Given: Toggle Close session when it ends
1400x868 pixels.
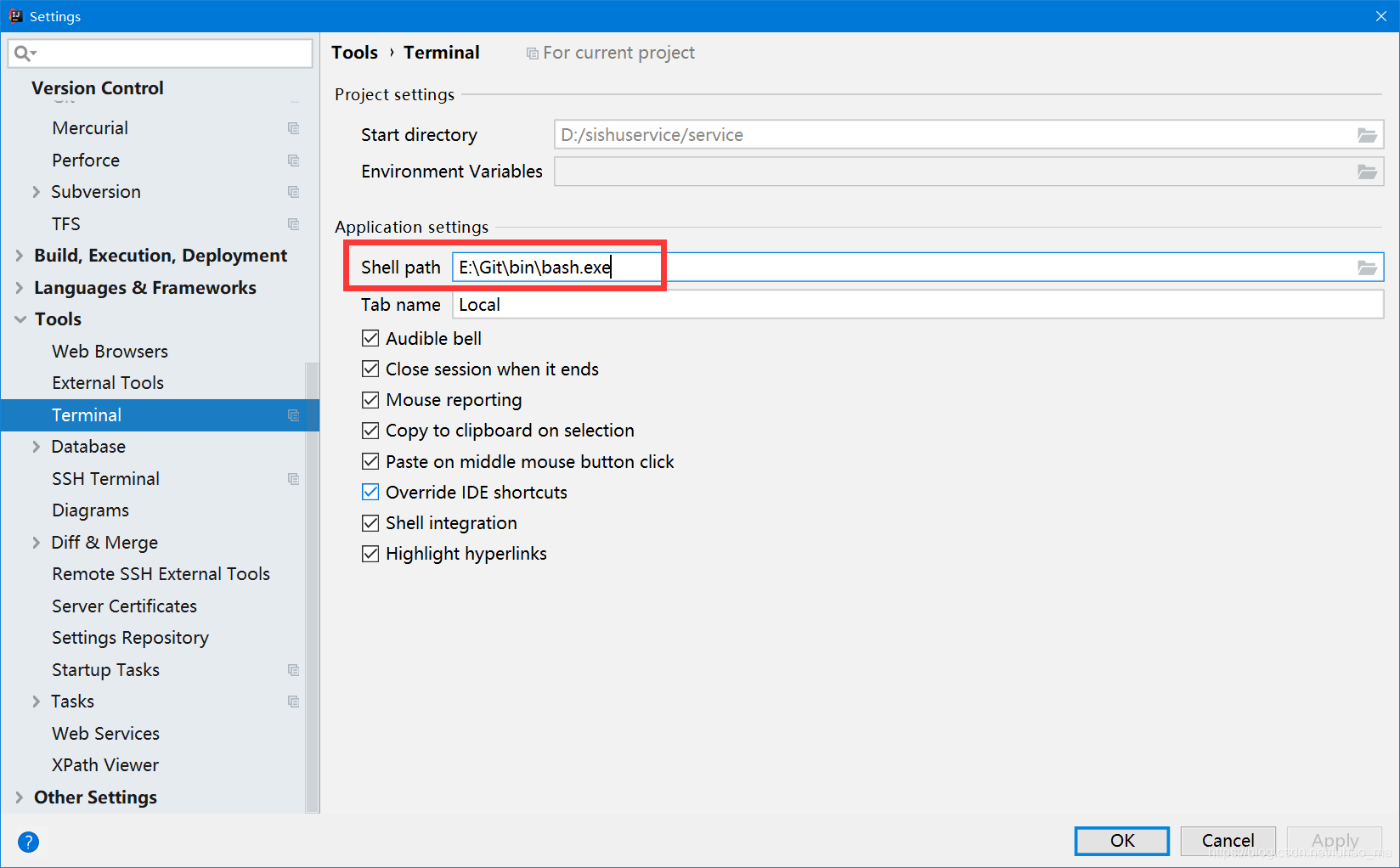Looking at the screenshot, I should (x=370, y=369).
